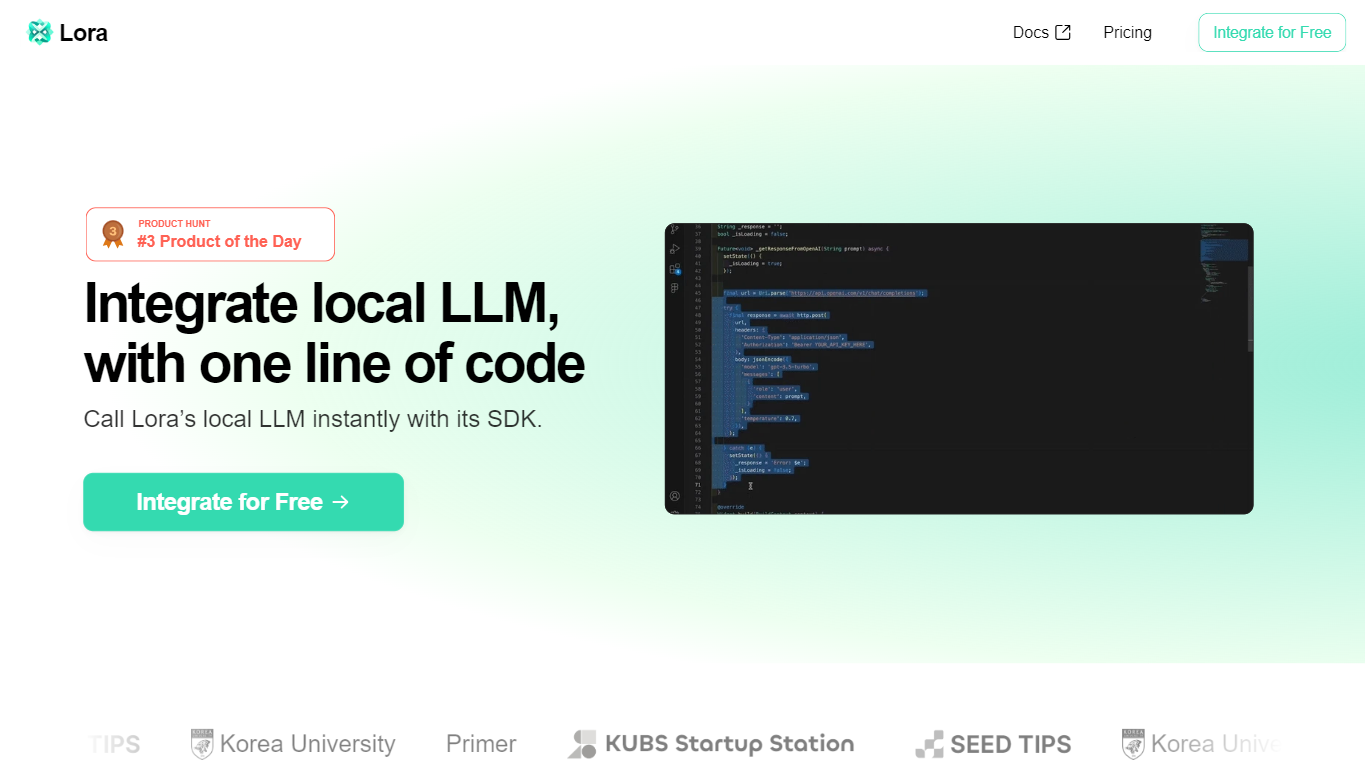1366x768 pixels.
Task: Click the Lora logo icon
Action: [x=40, y=33]
